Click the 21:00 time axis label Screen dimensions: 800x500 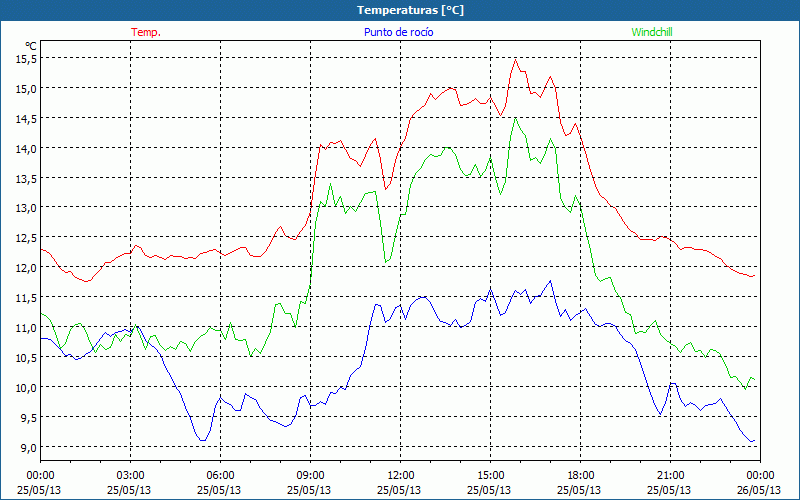(x=670, y=476)
